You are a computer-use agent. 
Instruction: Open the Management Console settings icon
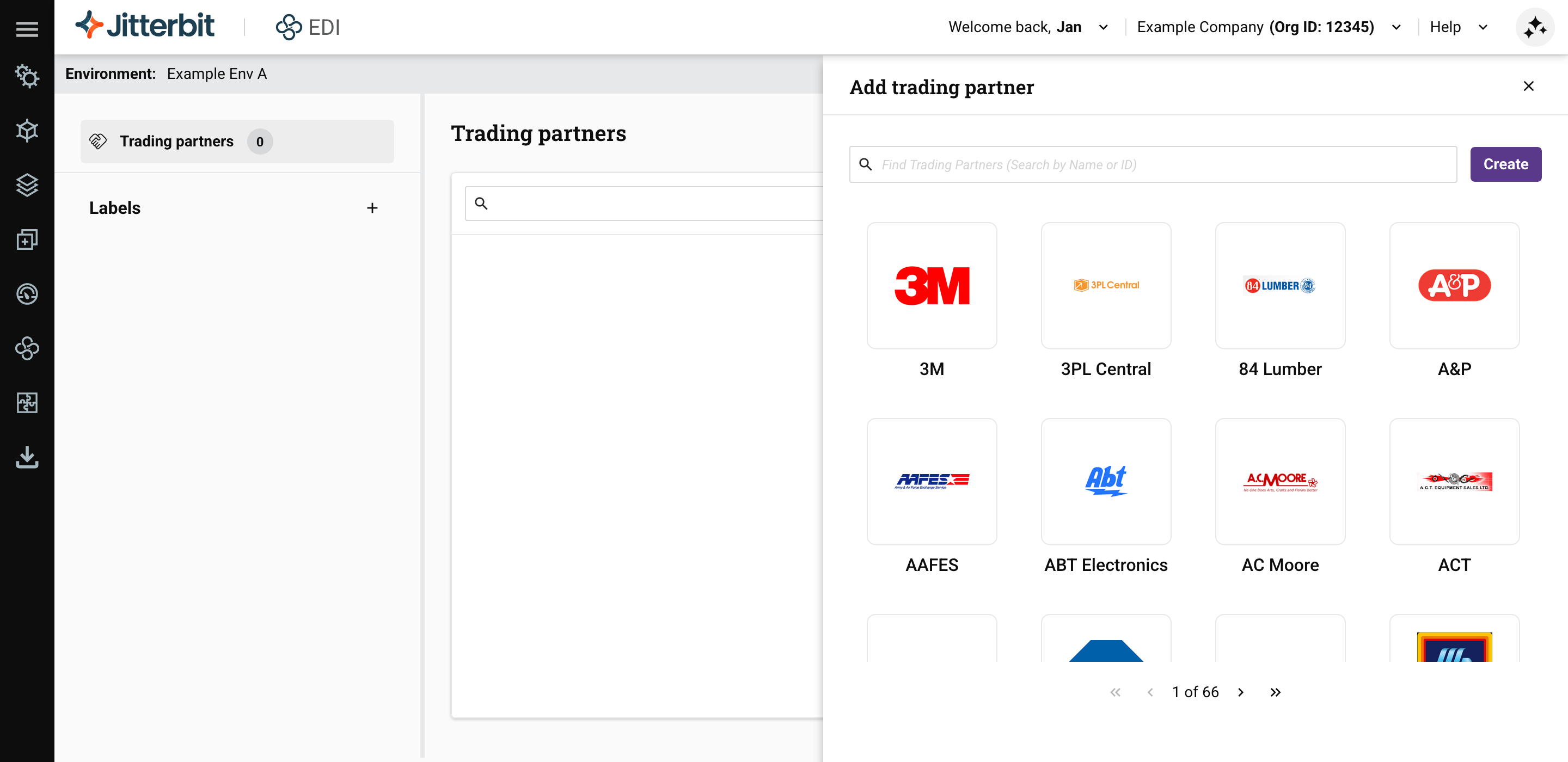pos(27,77)
